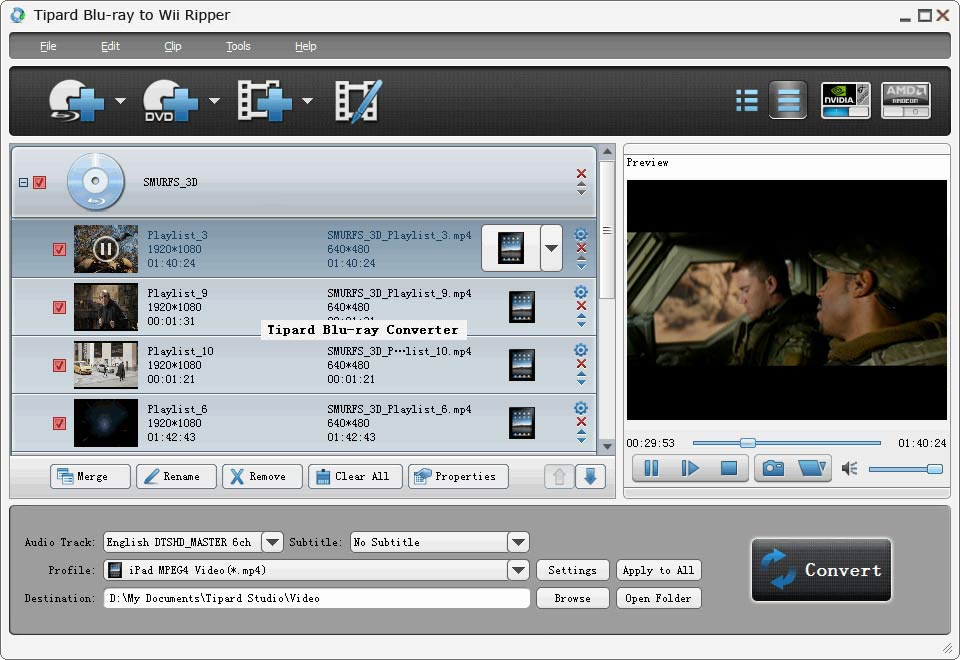
Task: Mute the preview volume speaker
Action: pos(850,469)
